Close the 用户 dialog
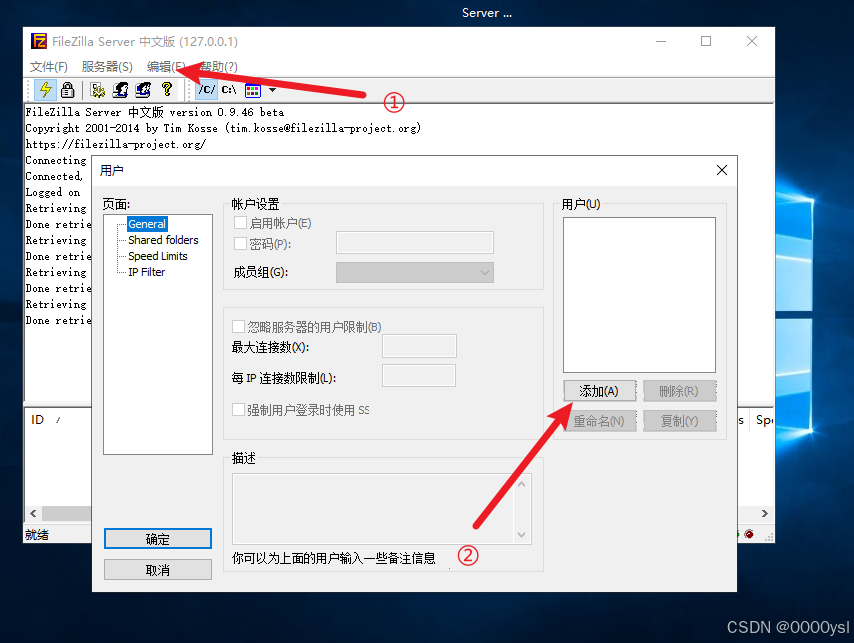Screen dimensions: 854x643 722,170
